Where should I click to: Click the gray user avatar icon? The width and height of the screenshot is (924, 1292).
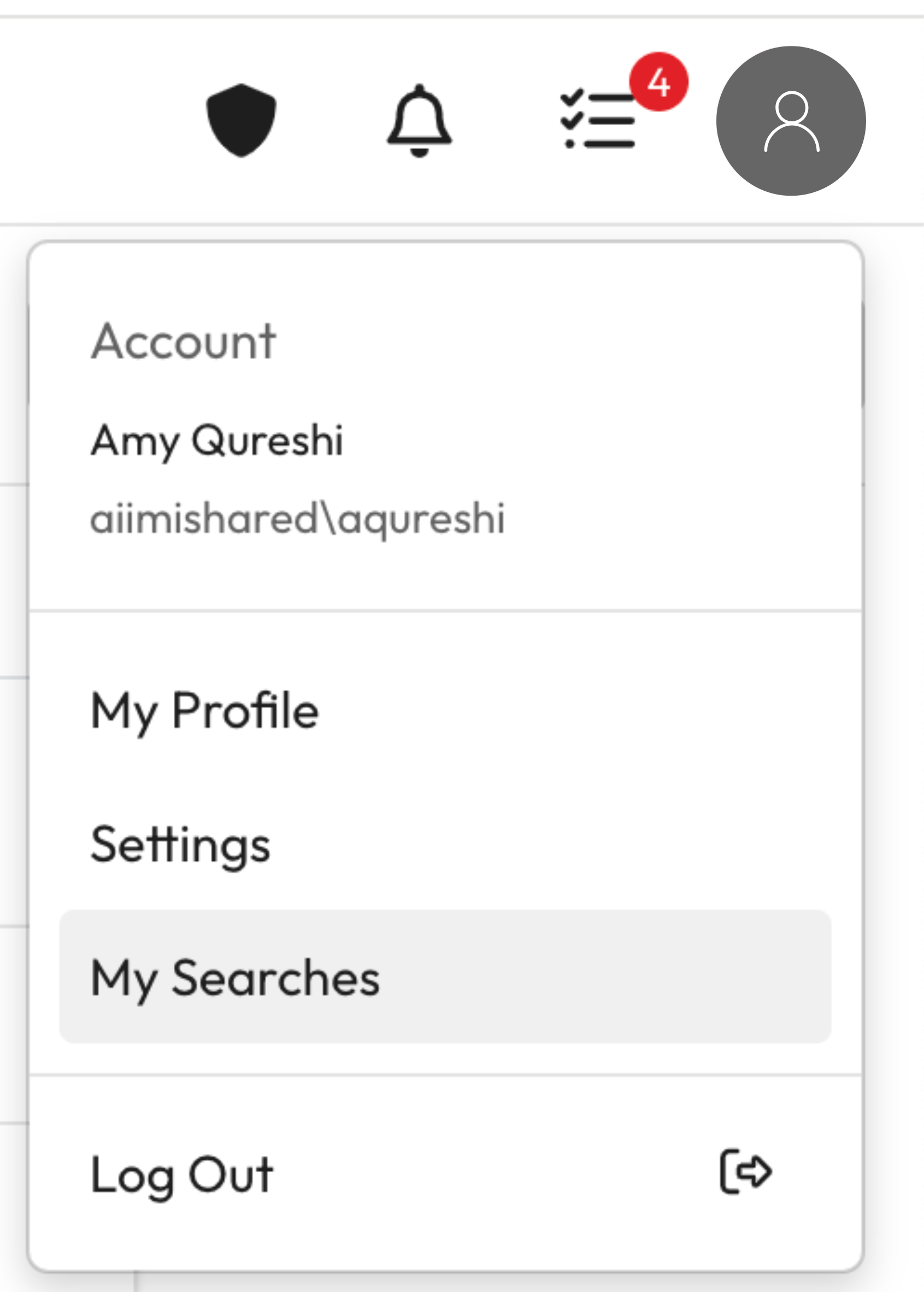point(790,121)
